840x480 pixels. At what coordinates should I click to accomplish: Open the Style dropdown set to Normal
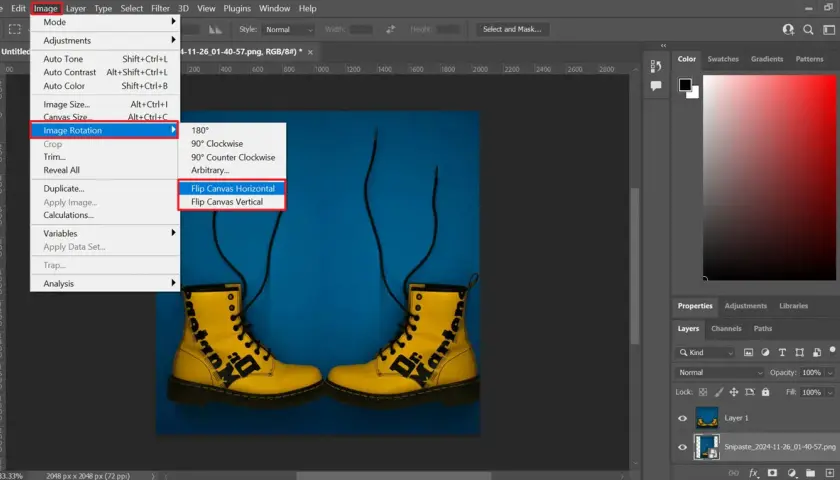(x=288, y=29)
